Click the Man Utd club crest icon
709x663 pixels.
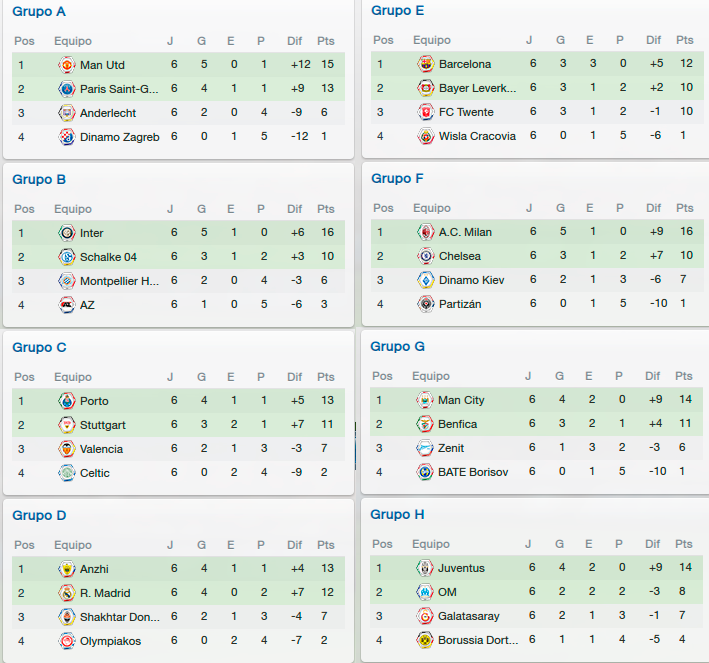[67, 65]
